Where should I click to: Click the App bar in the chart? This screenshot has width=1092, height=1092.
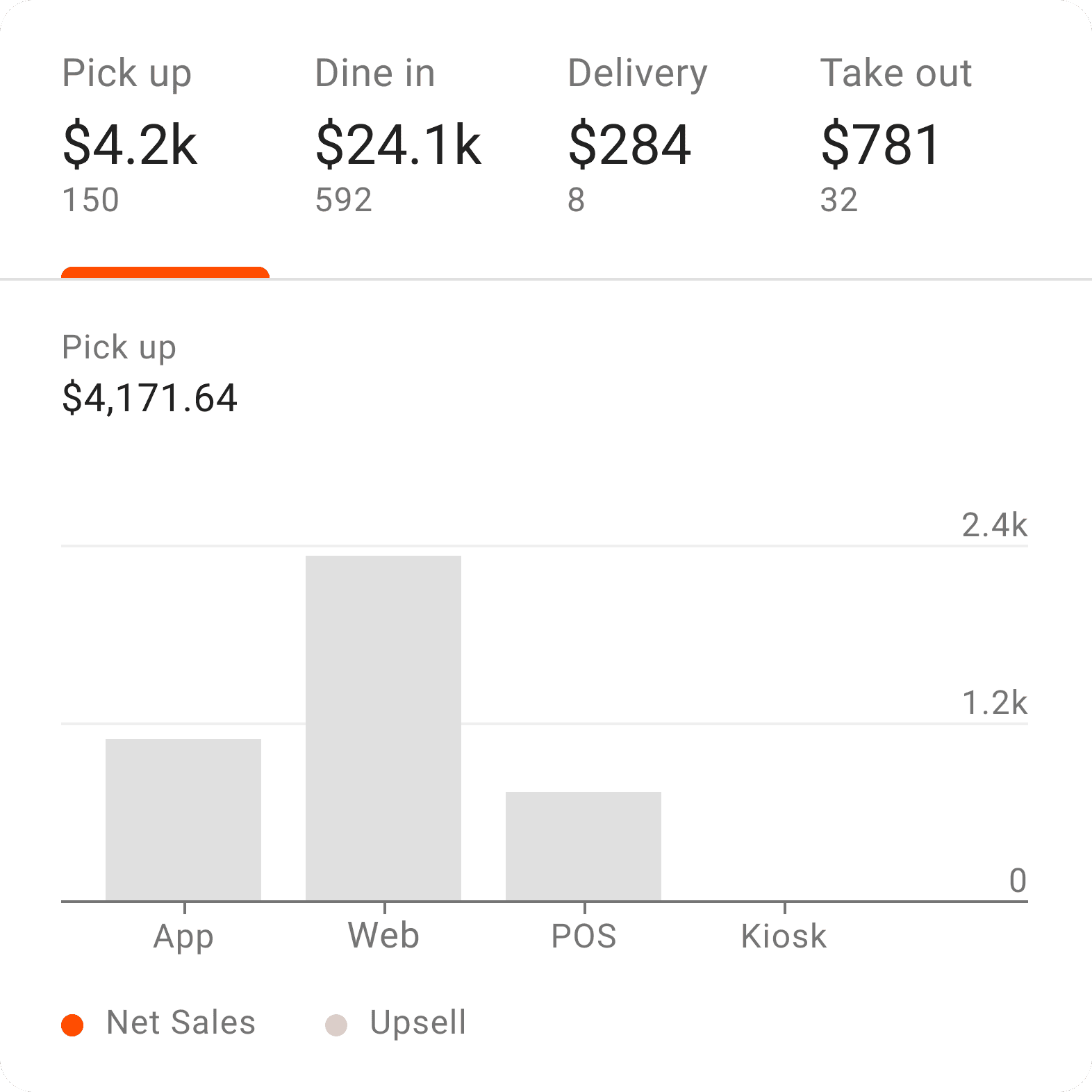[183, 820]
